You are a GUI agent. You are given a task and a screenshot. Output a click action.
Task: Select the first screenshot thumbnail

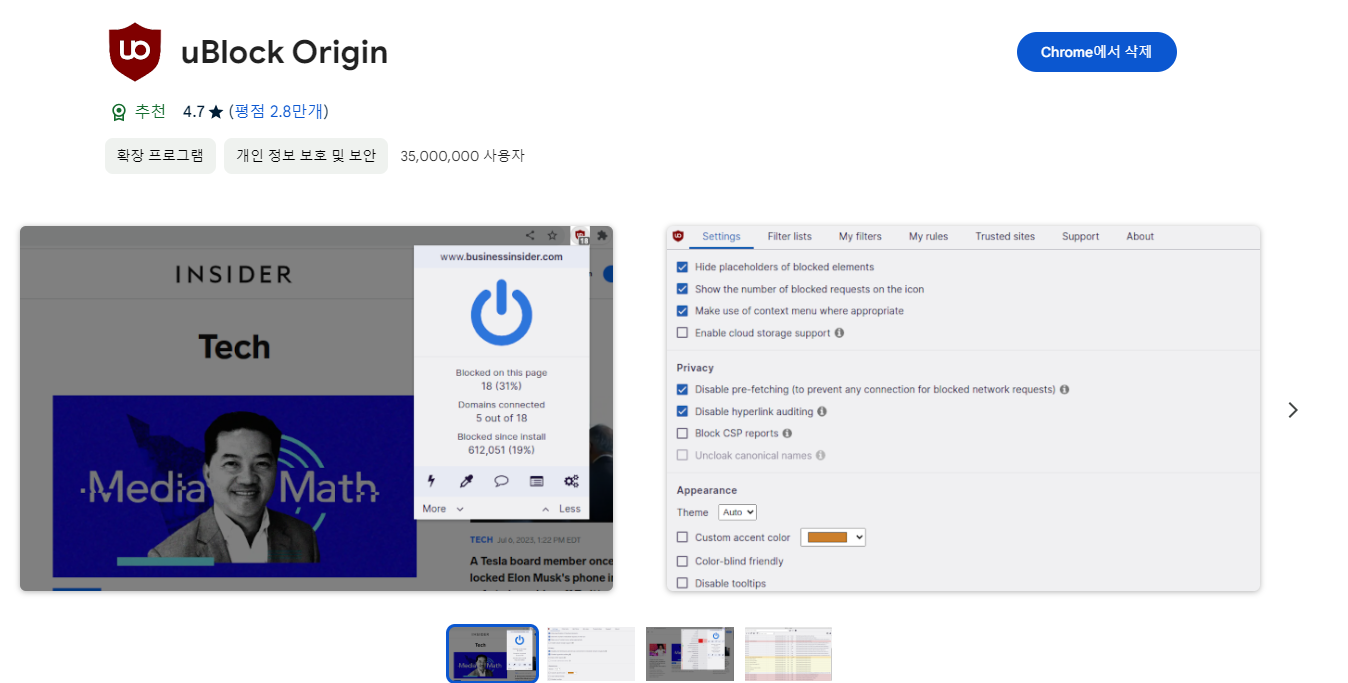(x=492, y=654)
